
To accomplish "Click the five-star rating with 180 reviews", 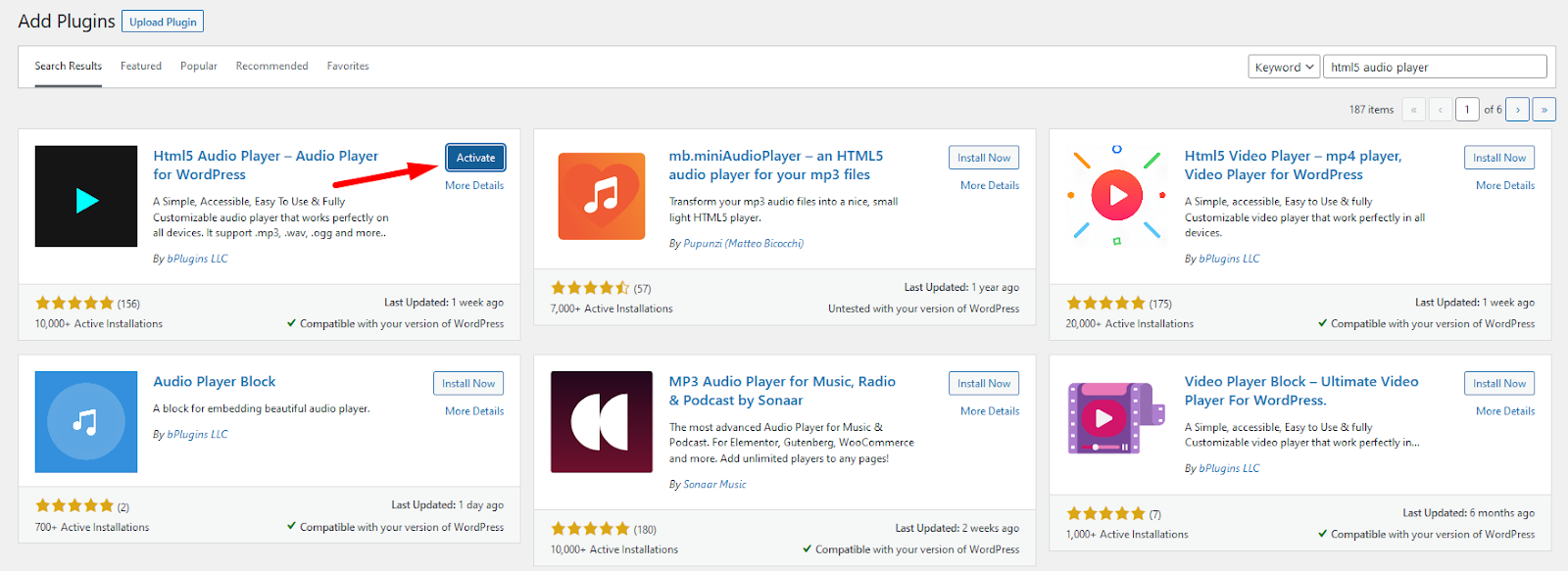I will (x=590, y=529).
